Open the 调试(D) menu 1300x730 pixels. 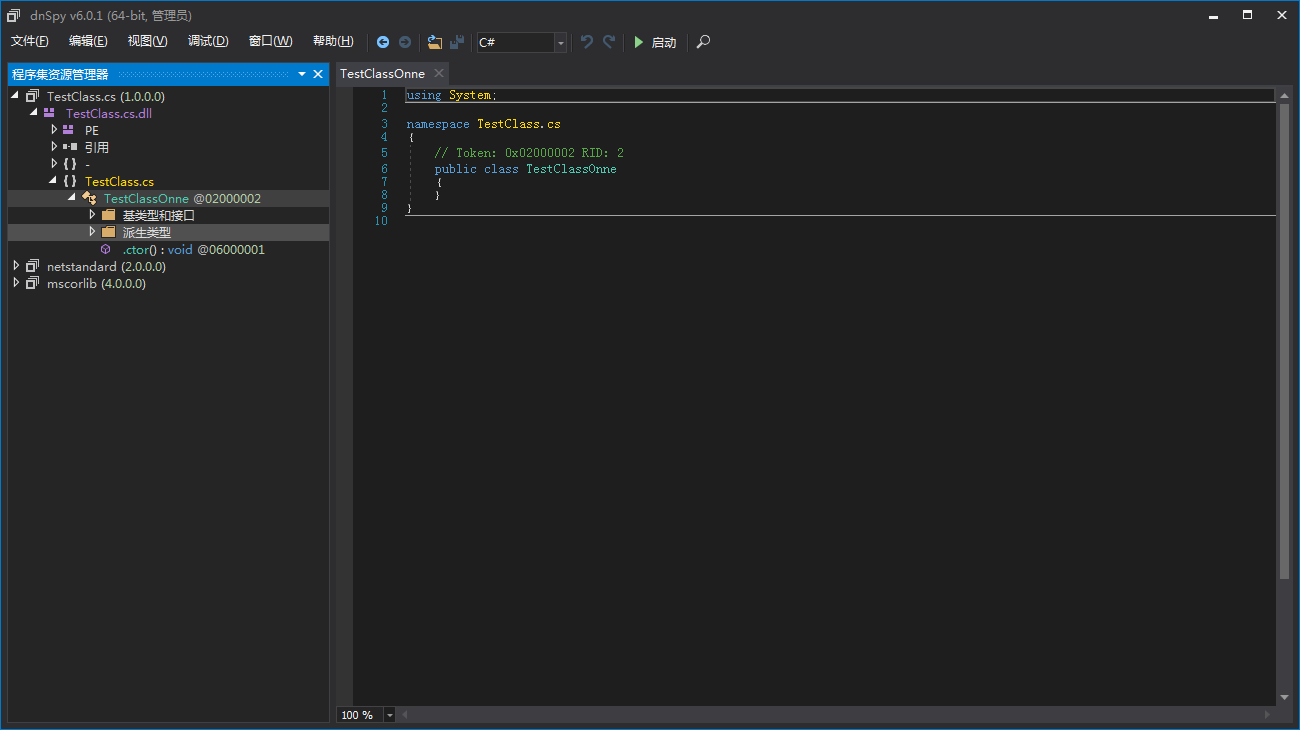pos(208,42)
